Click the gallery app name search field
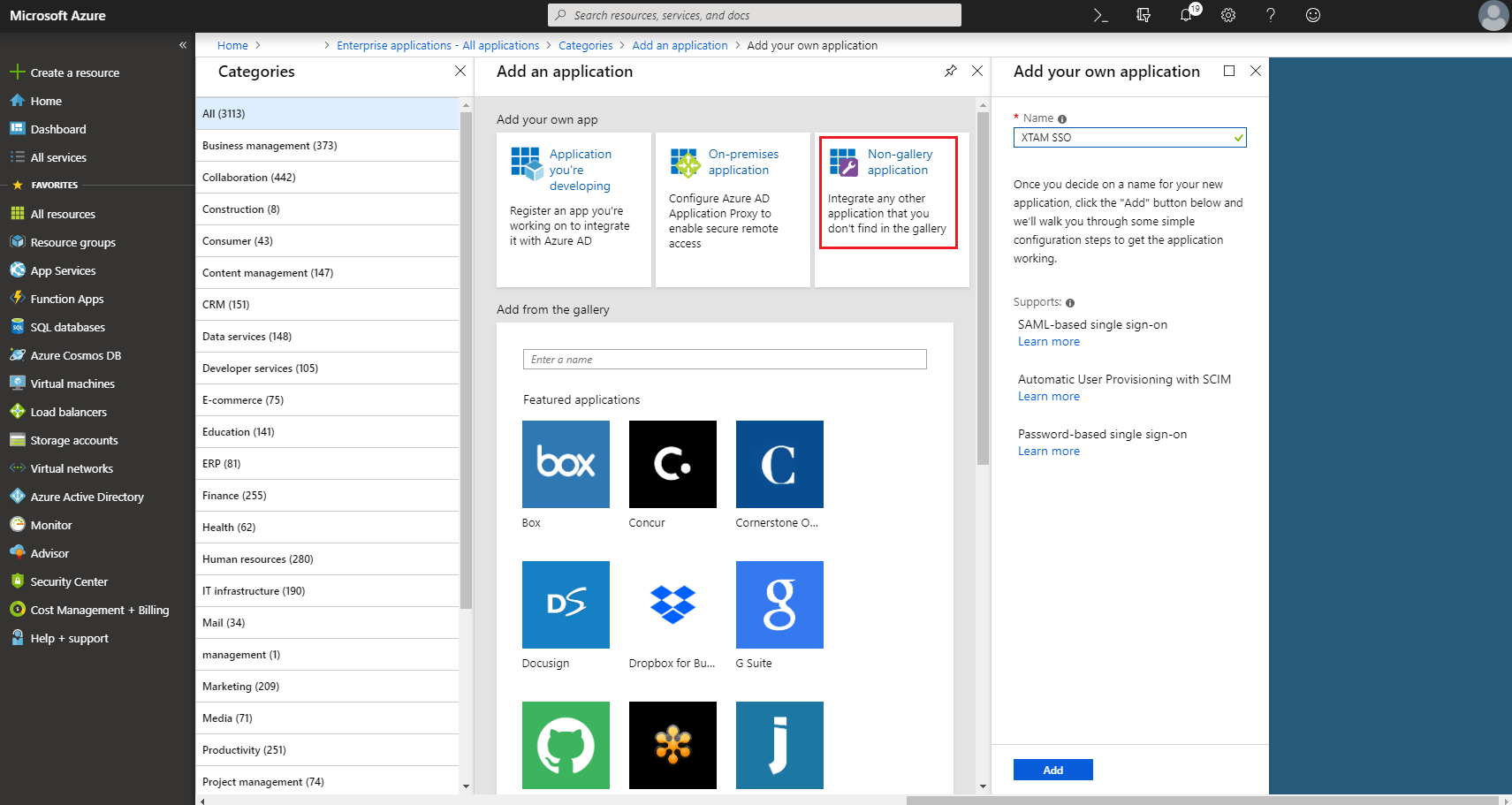The image size is (1512, 805). (x=724, y=359)
